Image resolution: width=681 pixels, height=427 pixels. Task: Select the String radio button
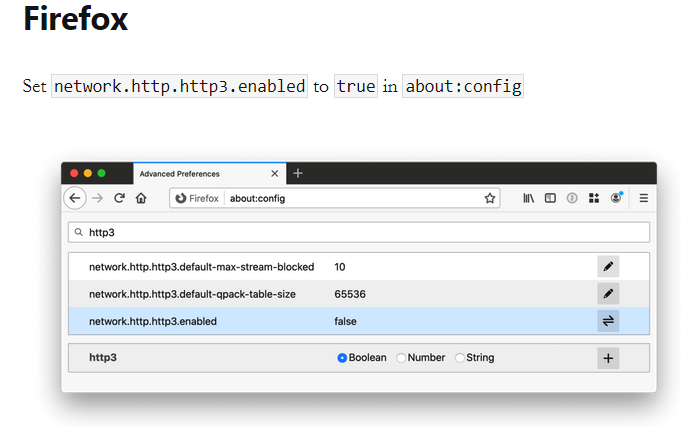point(460,357)
